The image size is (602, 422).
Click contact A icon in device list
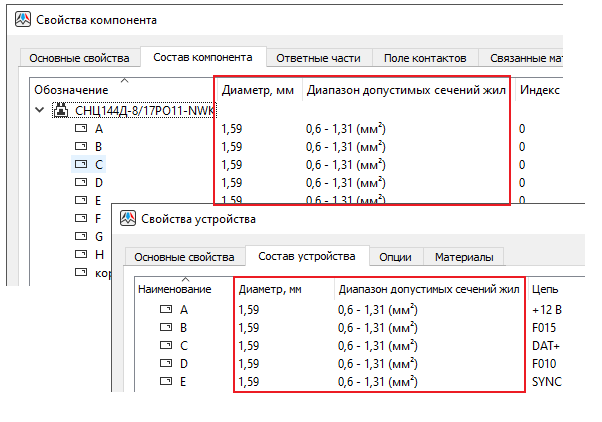166,310
